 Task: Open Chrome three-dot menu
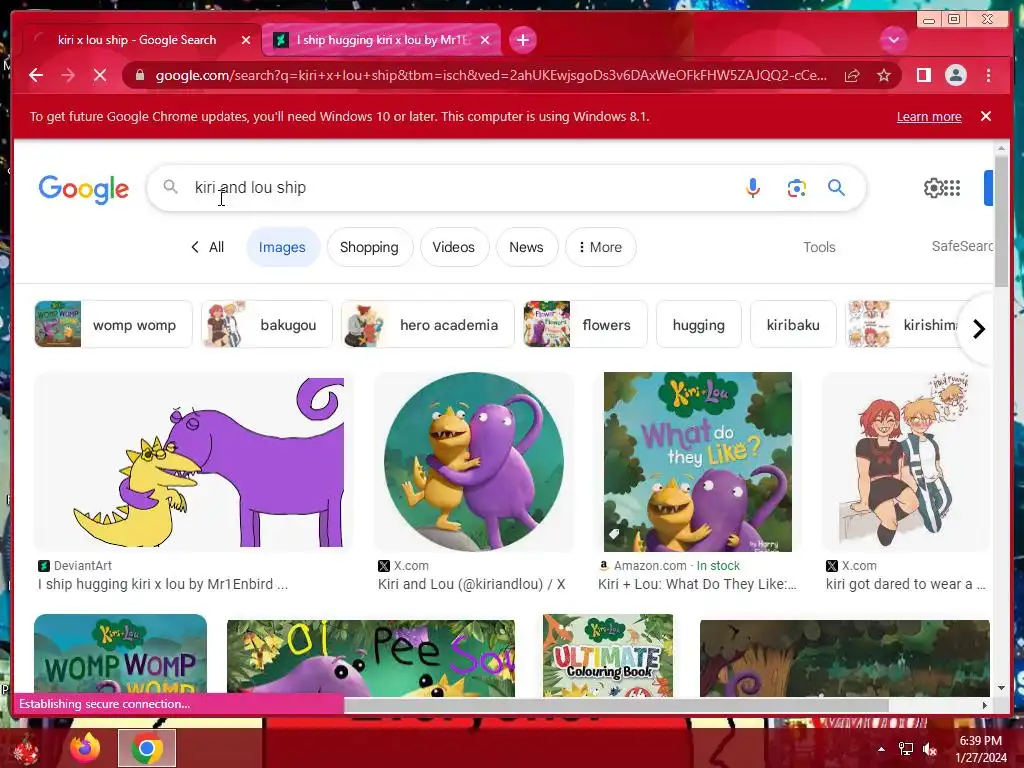click(988, 76)
